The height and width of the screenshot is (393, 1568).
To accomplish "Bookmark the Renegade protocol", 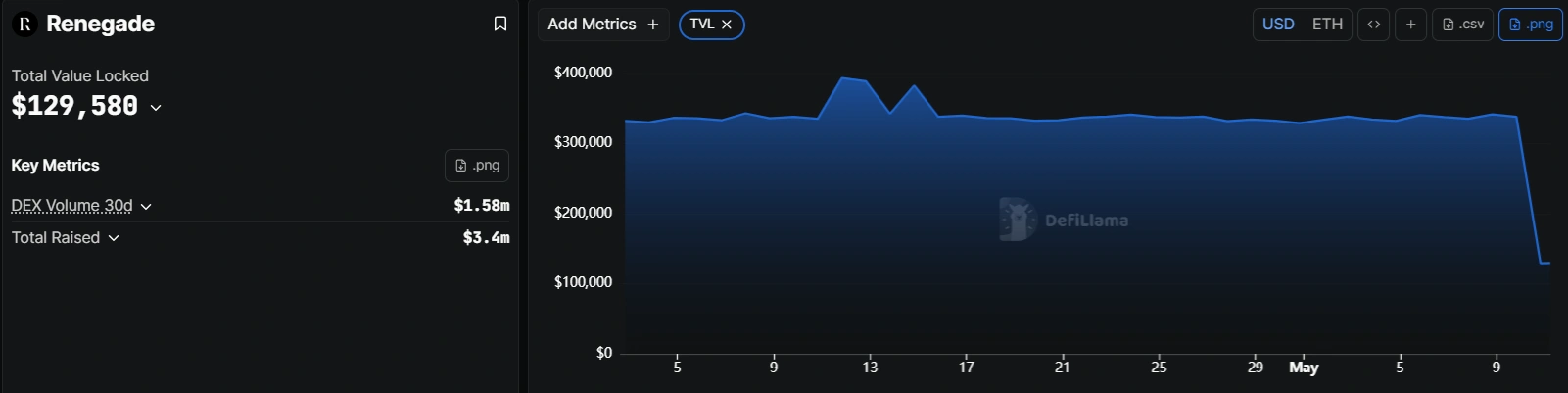I will [499, 24].
